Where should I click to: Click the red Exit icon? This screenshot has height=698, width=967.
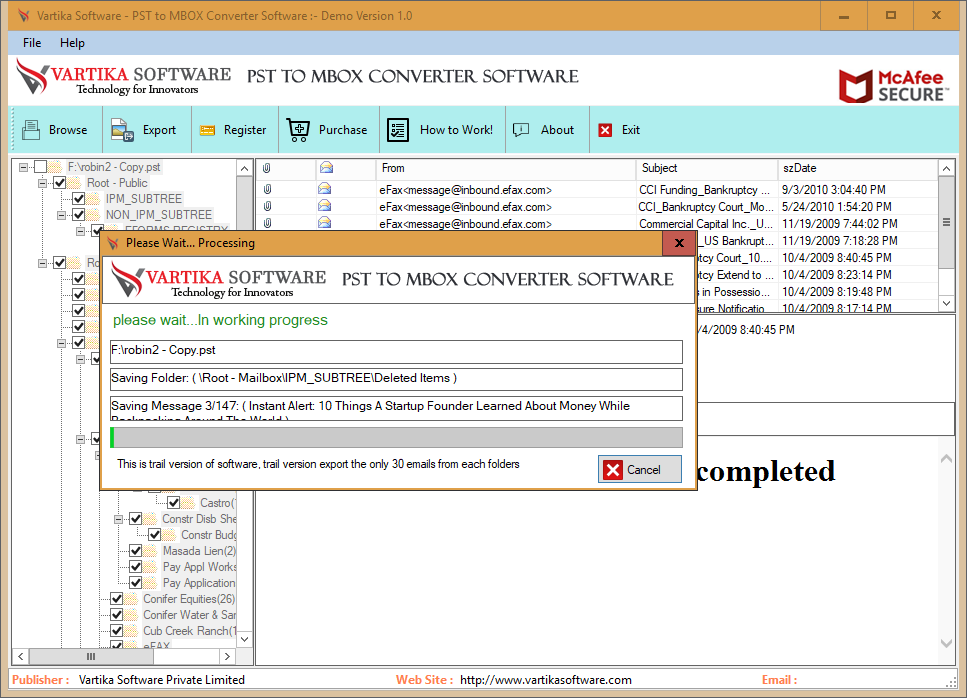[606, 130]
